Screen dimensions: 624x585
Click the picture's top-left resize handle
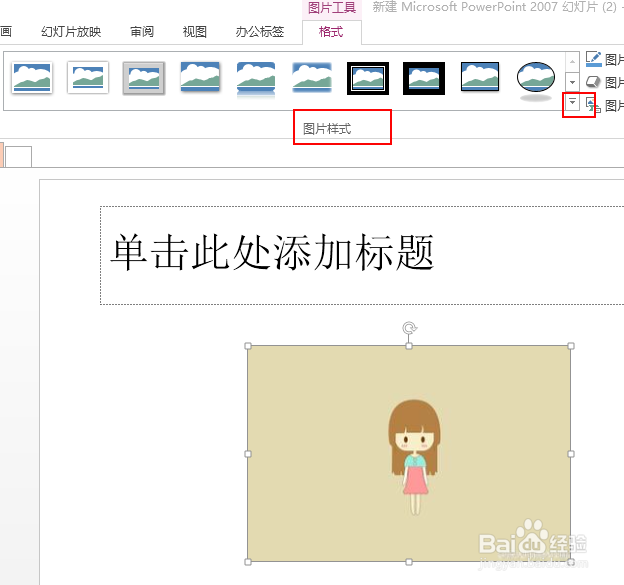point(248,346)
